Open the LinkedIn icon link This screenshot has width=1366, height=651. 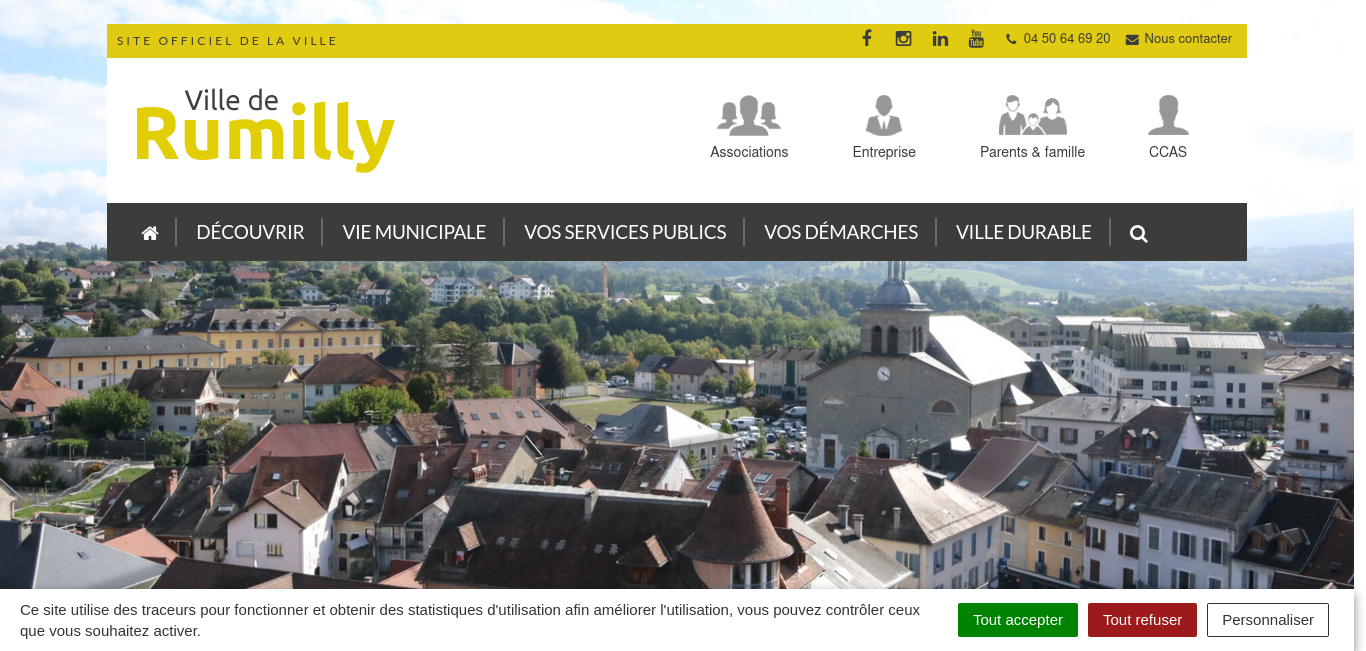coord(940,39)
